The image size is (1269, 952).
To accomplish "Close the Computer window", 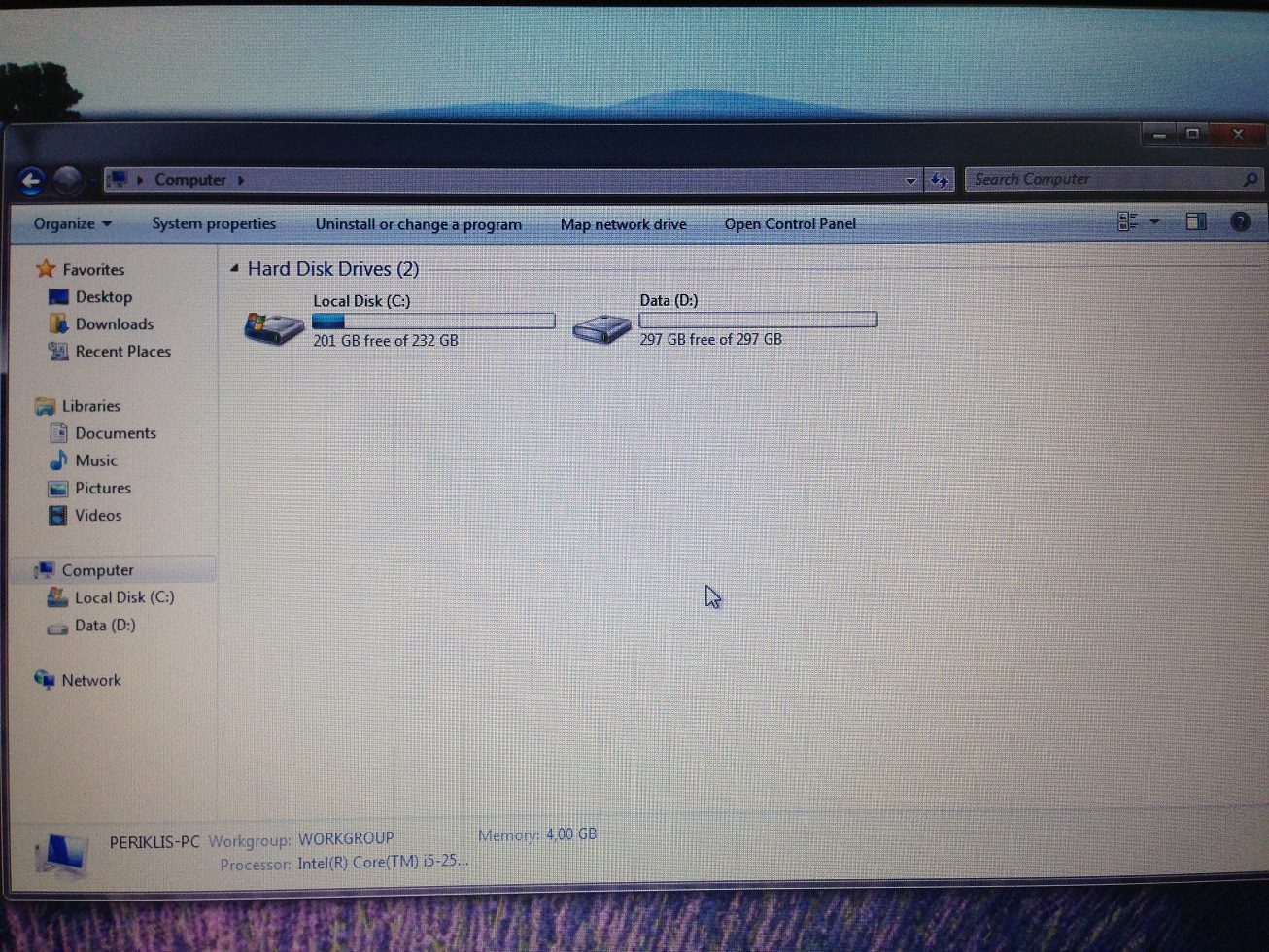I will click(1238, 134).
